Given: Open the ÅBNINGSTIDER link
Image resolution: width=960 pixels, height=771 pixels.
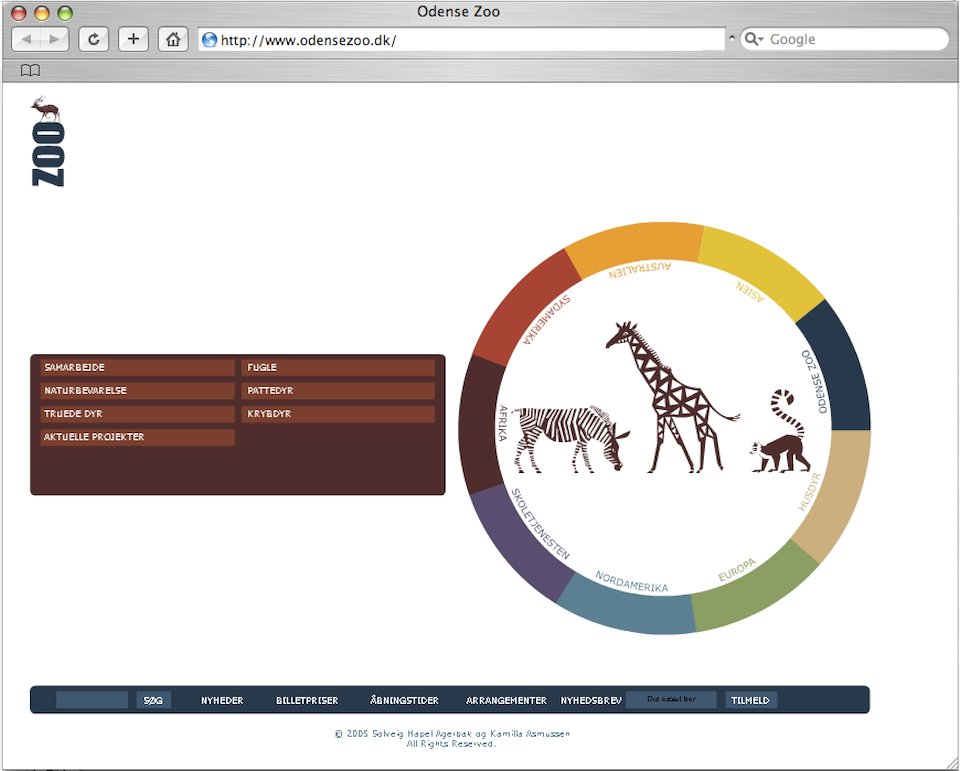Looking at the screenshot, I should pyautogui.click(x=404, y=700).
